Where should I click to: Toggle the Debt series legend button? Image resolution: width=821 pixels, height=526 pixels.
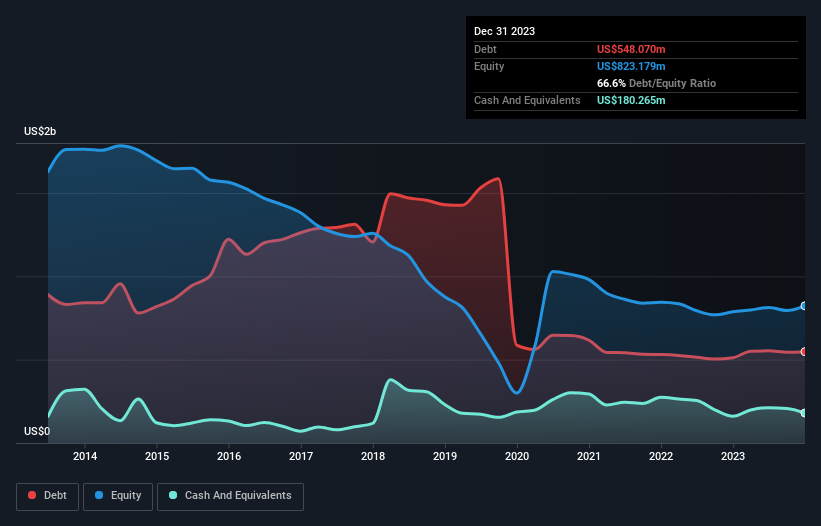pos(48,496)
